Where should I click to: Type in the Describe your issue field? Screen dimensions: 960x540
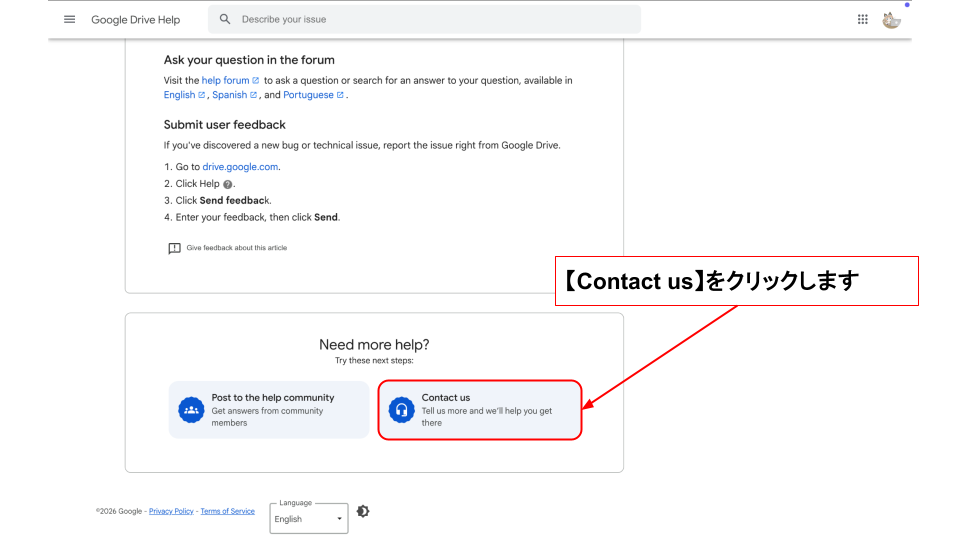coord(430,19)
